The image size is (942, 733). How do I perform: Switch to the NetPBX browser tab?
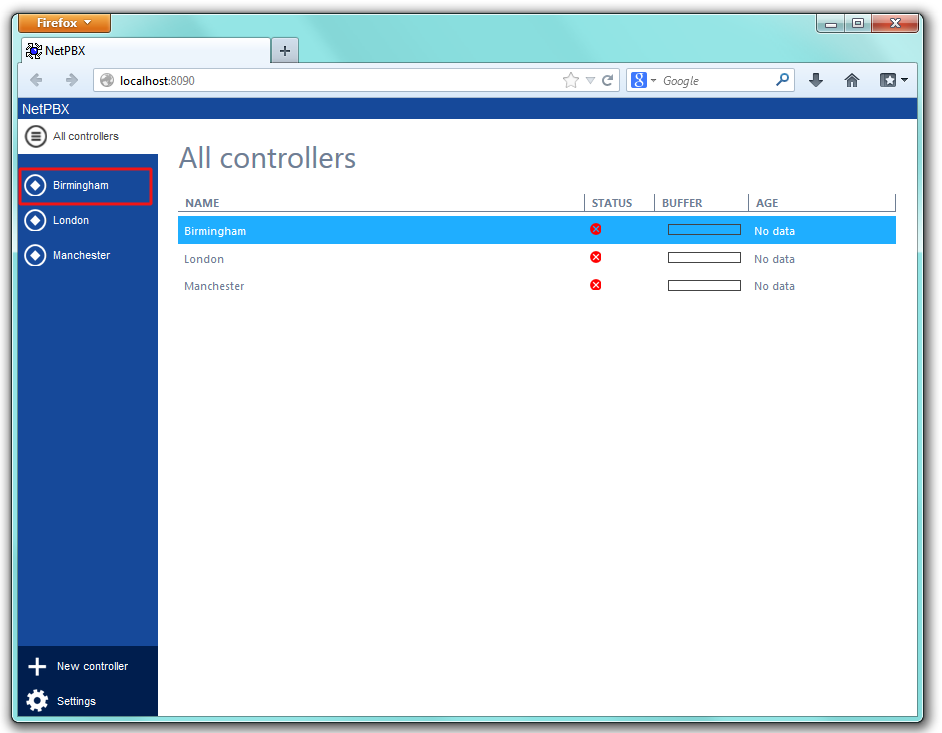145,51
